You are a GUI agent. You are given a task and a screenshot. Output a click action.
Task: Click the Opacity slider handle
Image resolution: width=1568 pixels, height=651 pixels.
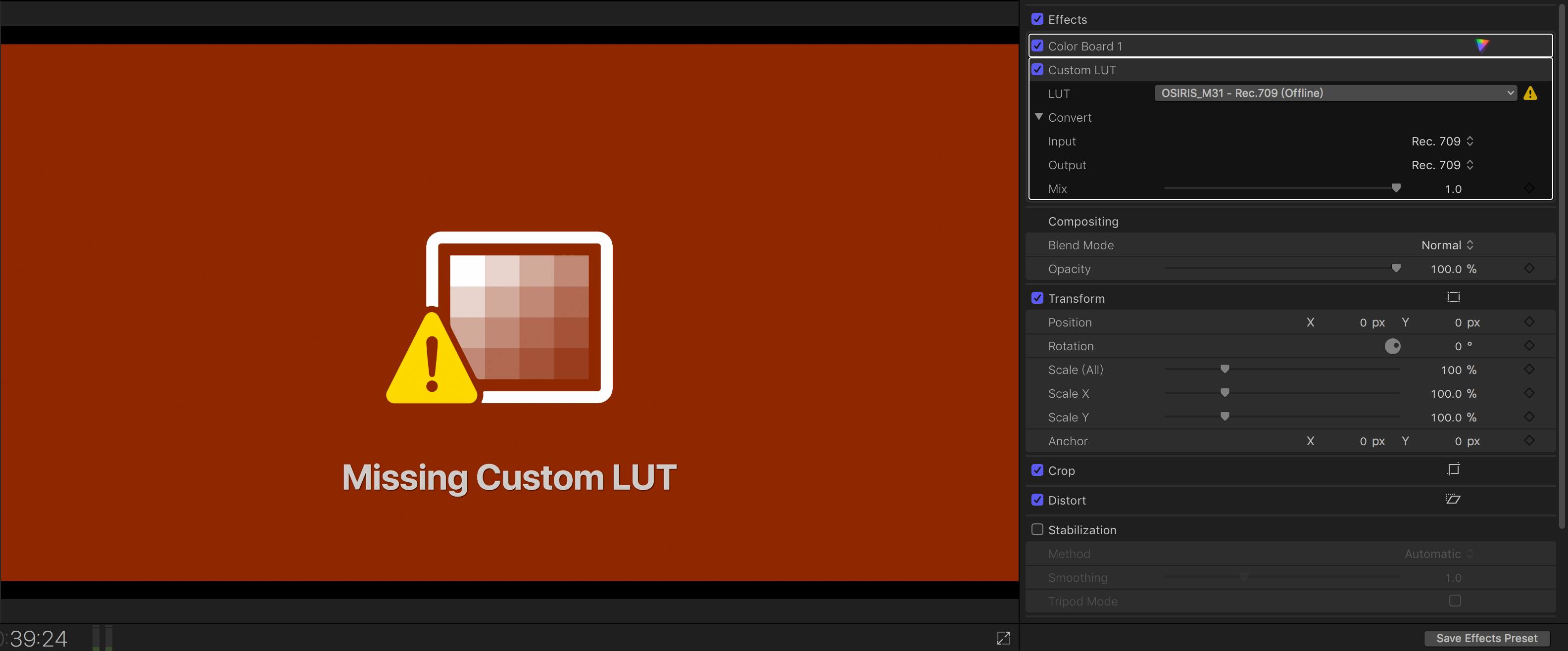click(x=1396, y=268)
